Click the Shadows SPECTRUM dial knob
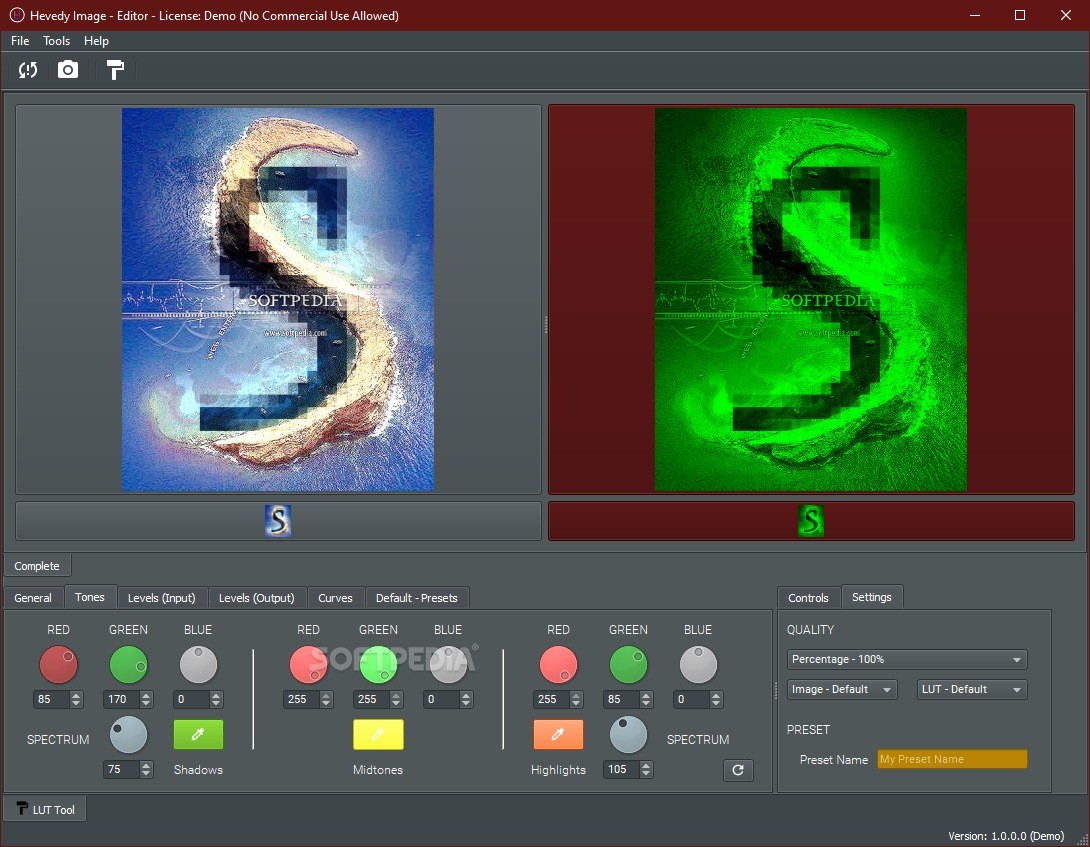Screen dimensions: 1090x847 click(x=129, y=734)
